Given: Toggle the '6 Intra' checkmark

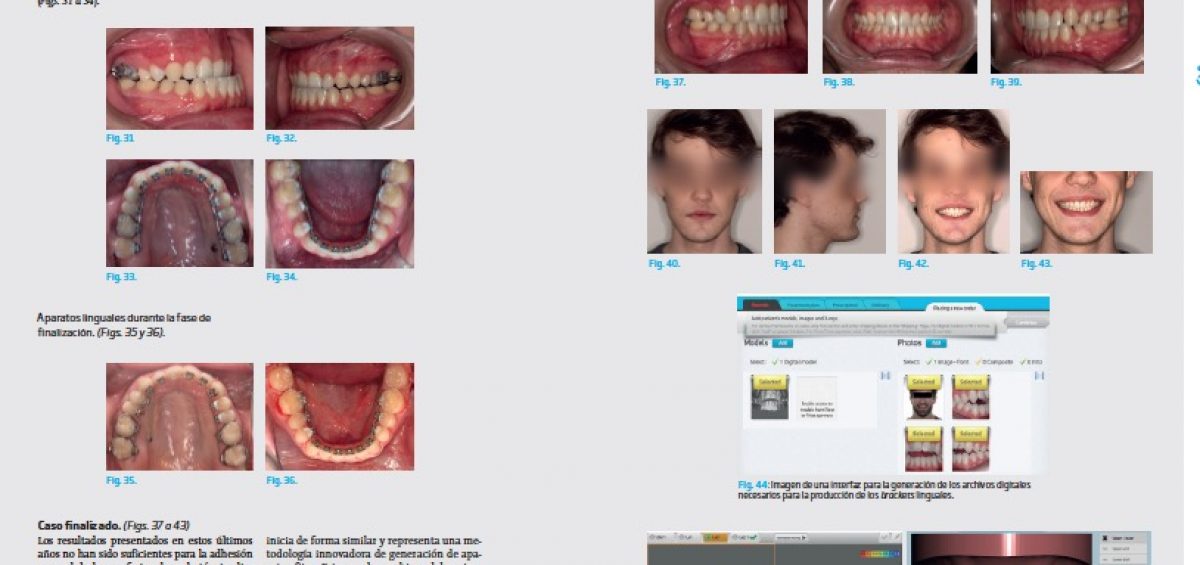Looking at the screenshot, I should pos(1024,362).
